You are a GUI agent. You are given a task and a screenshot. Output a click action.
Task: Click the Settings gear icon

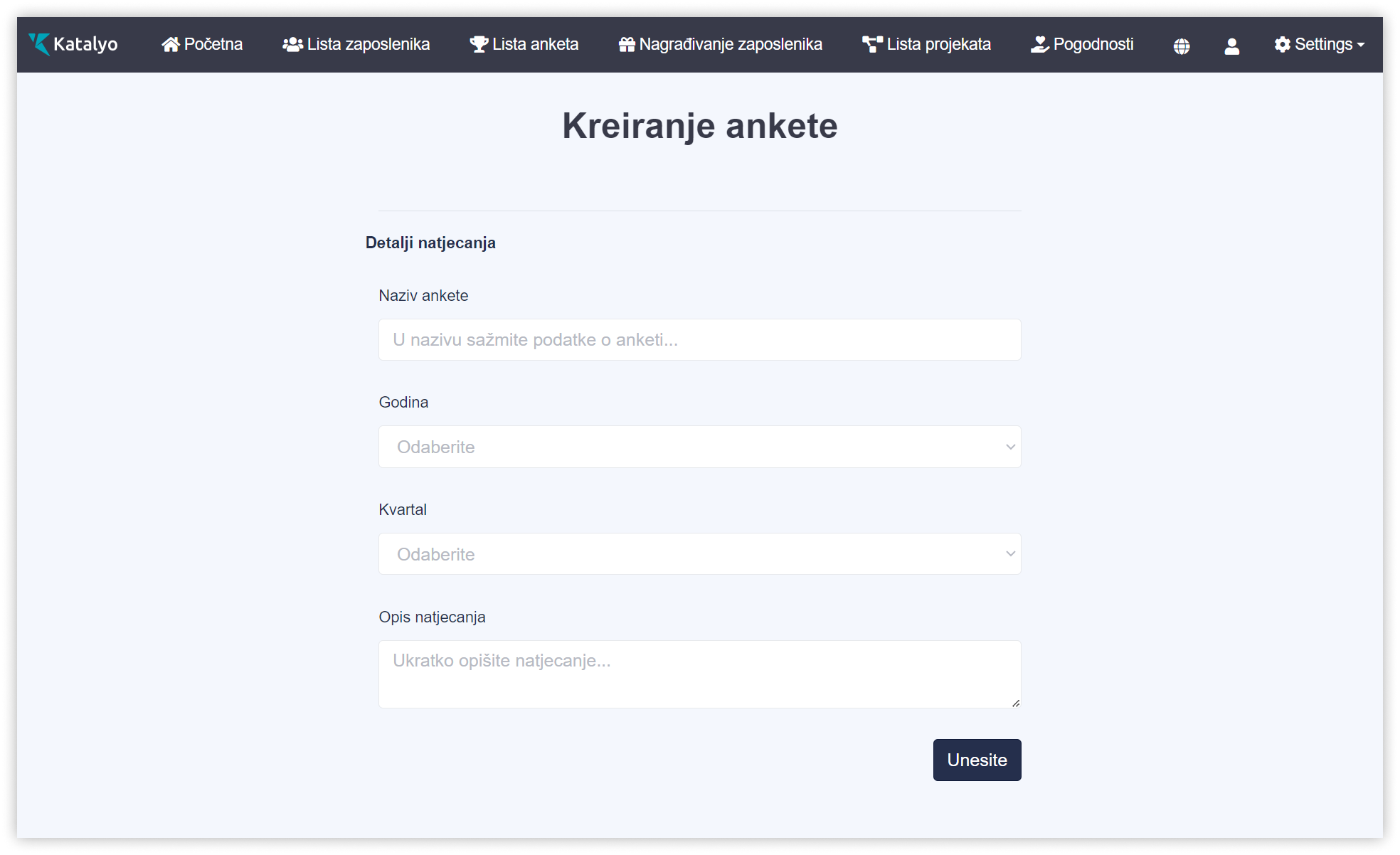point(1283,45)
